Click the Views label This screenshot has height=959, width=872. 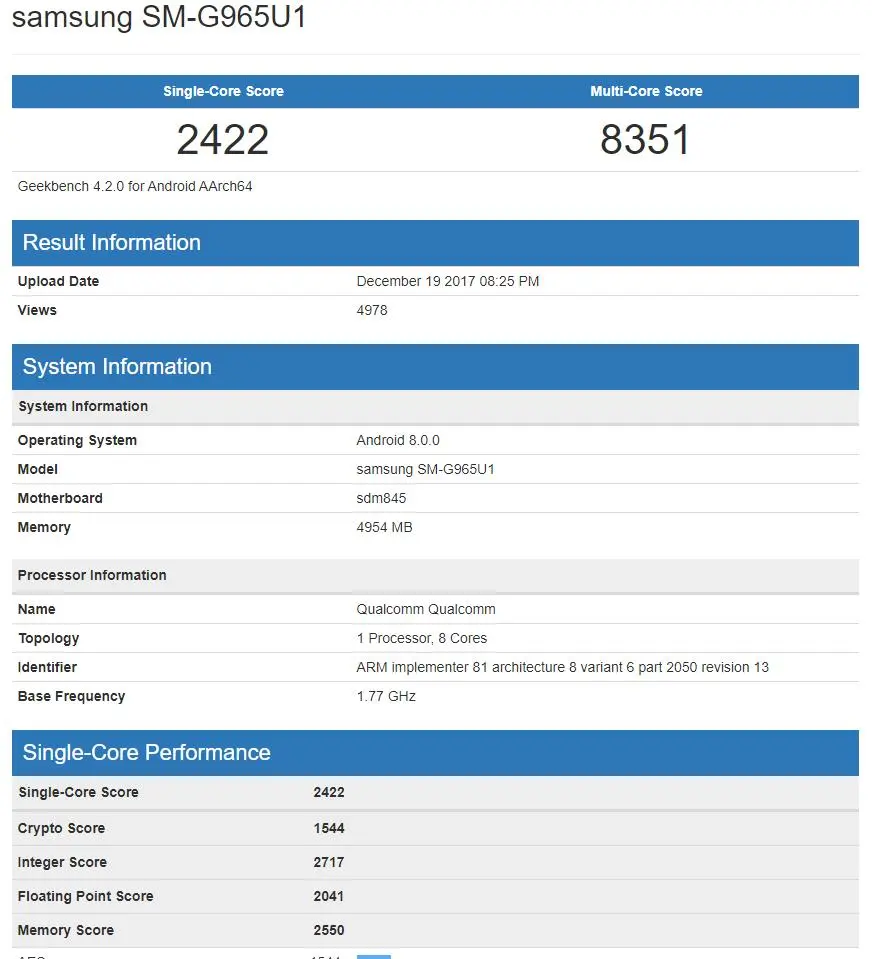coord(37,310)
